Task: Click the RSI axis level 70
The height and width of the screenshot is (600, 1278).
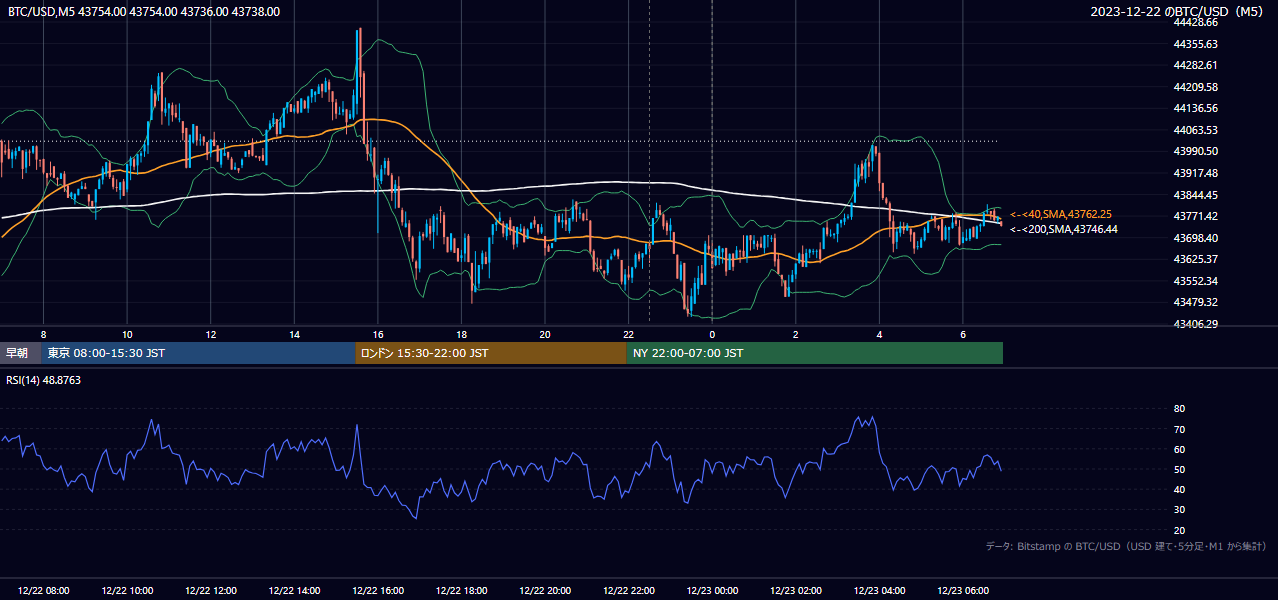Action: coord(1179,429)
